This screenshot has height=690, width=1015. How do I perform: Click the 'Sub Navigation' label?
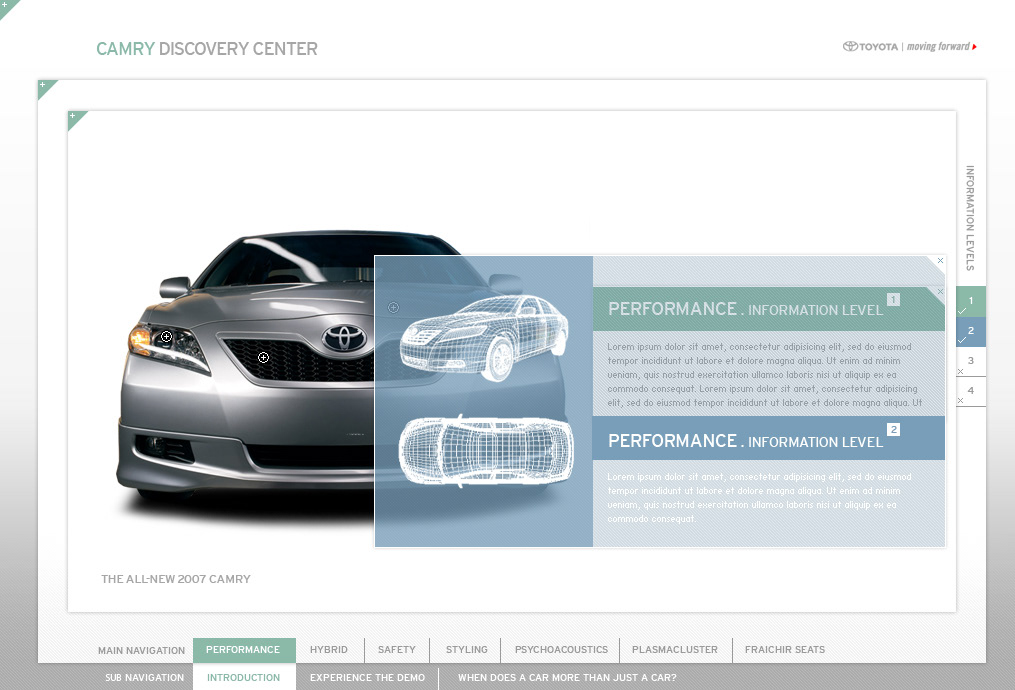click(144, 678)
